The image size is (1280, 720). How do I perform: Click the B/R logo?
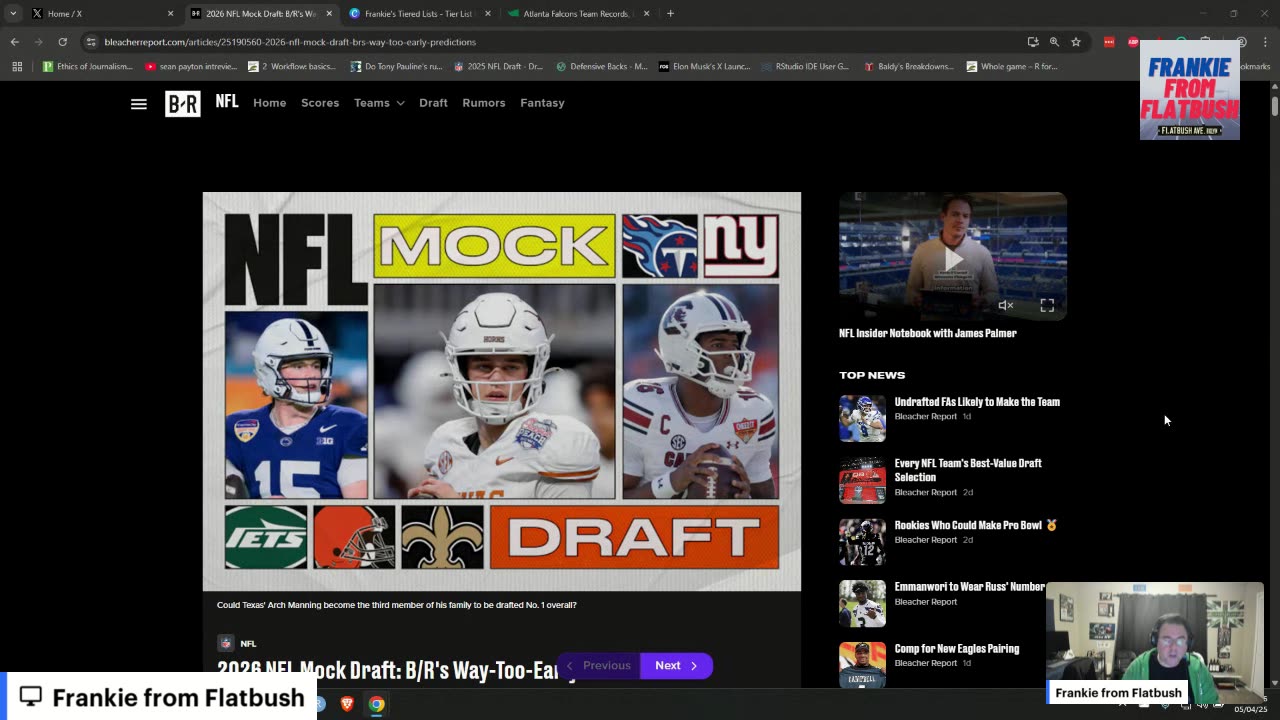tap(183, 103)
